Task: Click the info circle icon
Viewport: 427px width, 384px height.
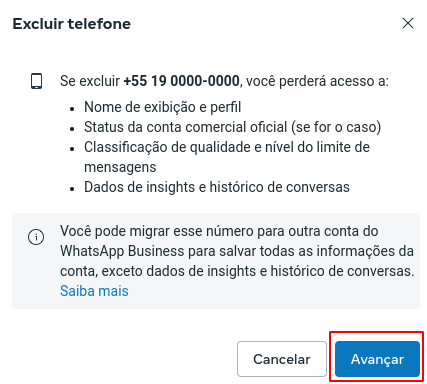Action: coord(36,237)
